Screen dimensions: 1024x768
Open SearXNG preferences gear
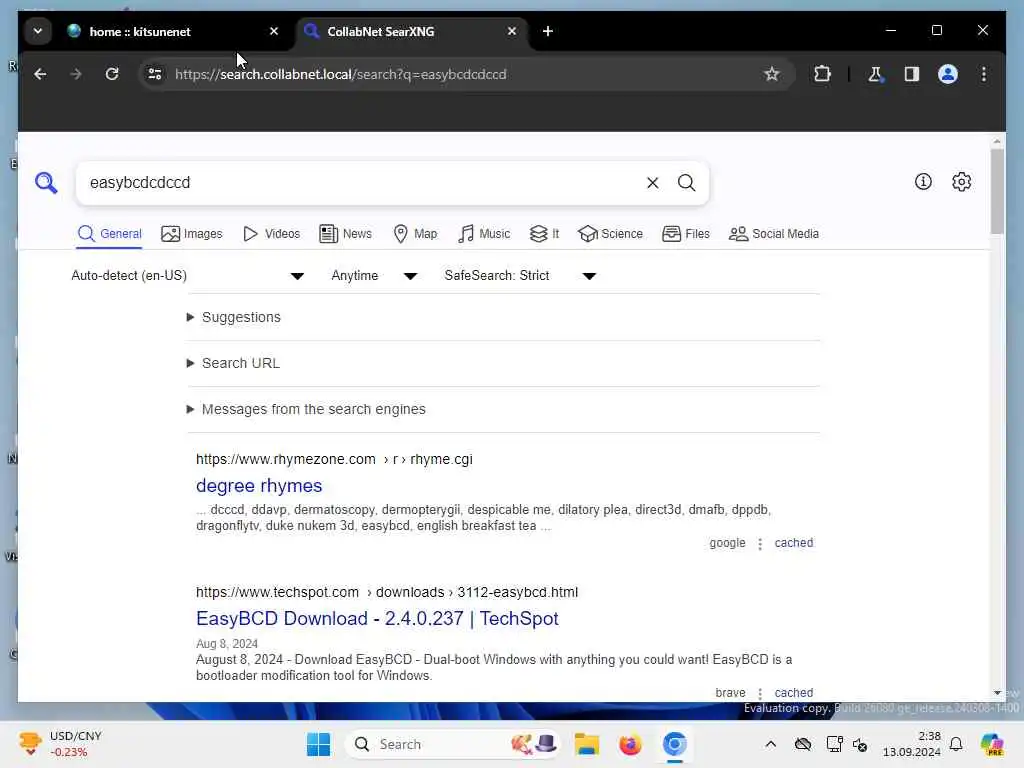(x=961, y=182)
